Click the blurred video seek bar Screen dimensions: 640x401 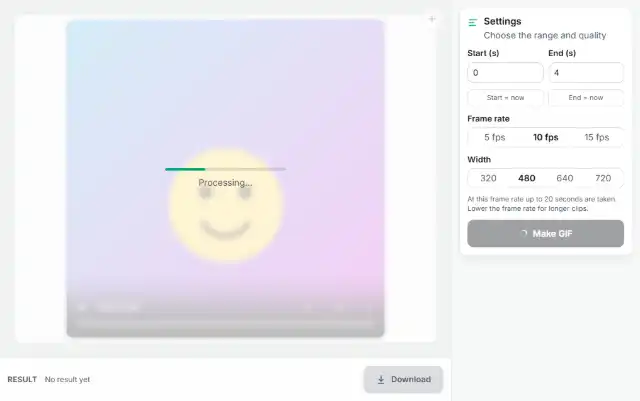coord(225,324)
